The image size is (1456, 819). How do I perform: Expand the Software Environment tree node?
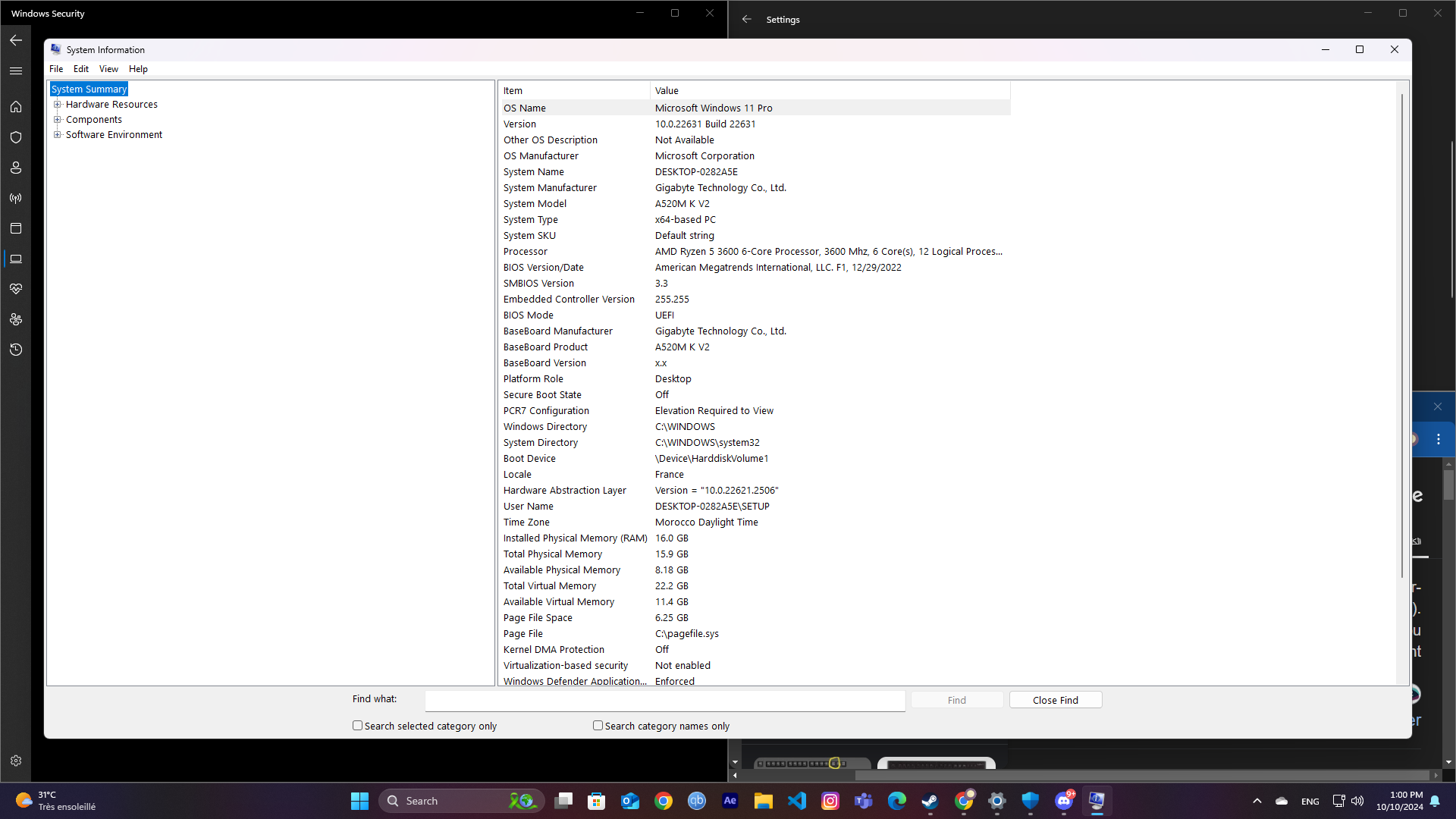pyautogui.click(x=58, y=134)
